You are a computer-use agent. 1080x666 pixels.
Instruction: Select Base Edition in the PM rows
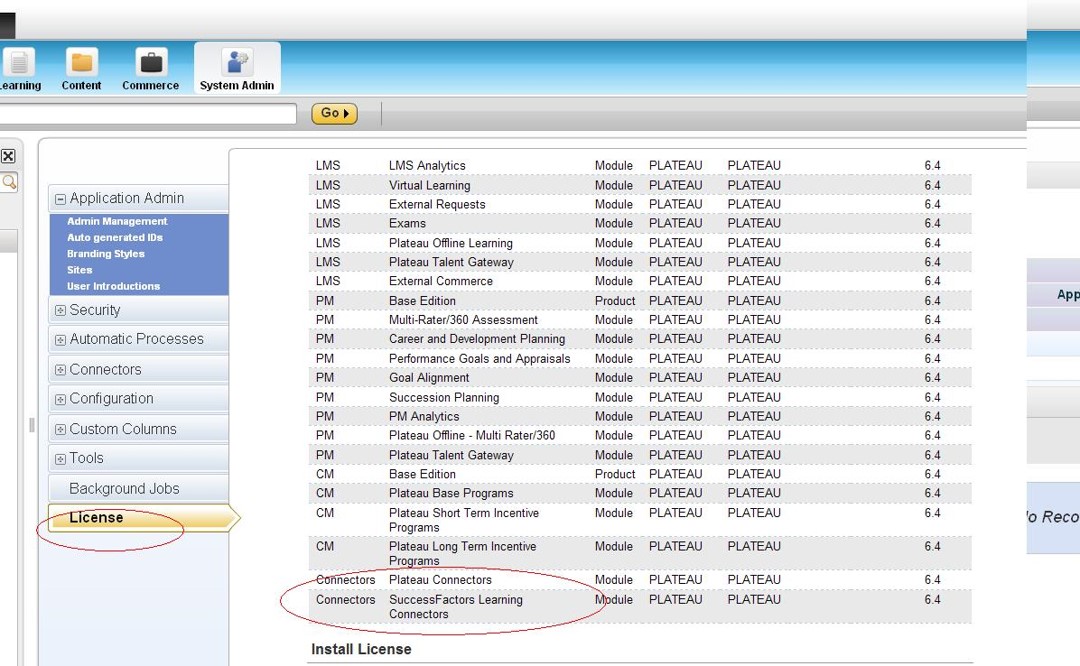tap(422, 301)
